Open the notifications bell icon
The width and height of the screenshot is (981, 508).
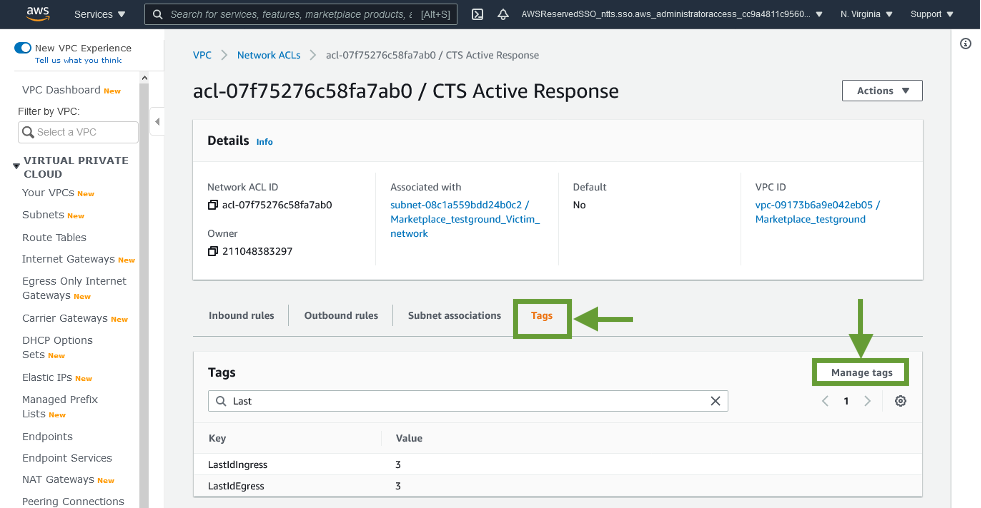pos(503,14)
